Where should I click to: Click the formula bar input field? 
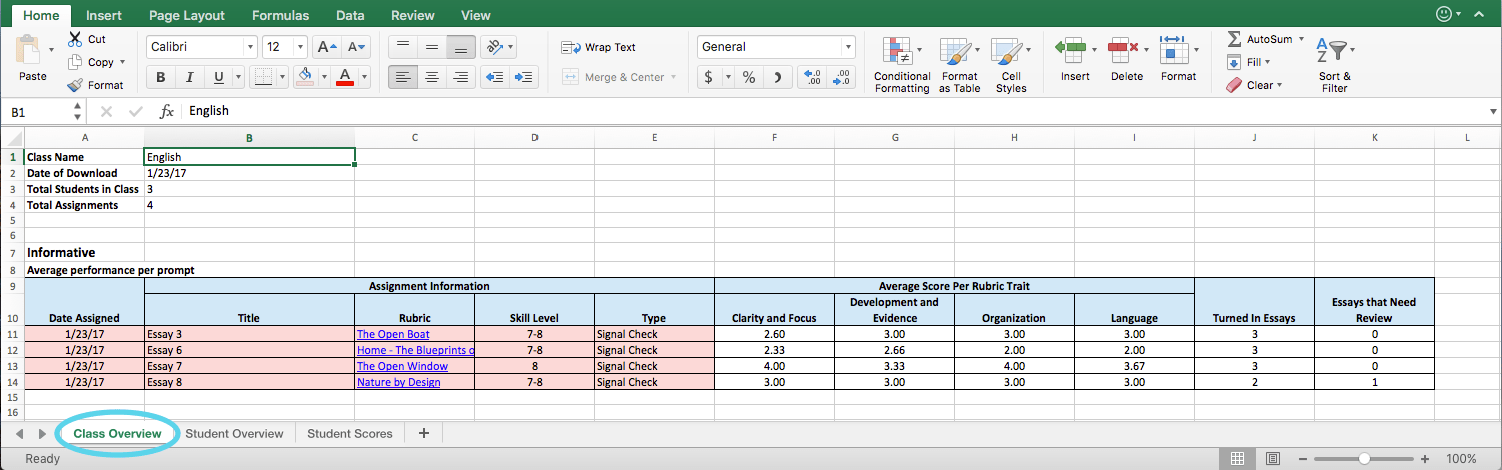tap(835, 111)
